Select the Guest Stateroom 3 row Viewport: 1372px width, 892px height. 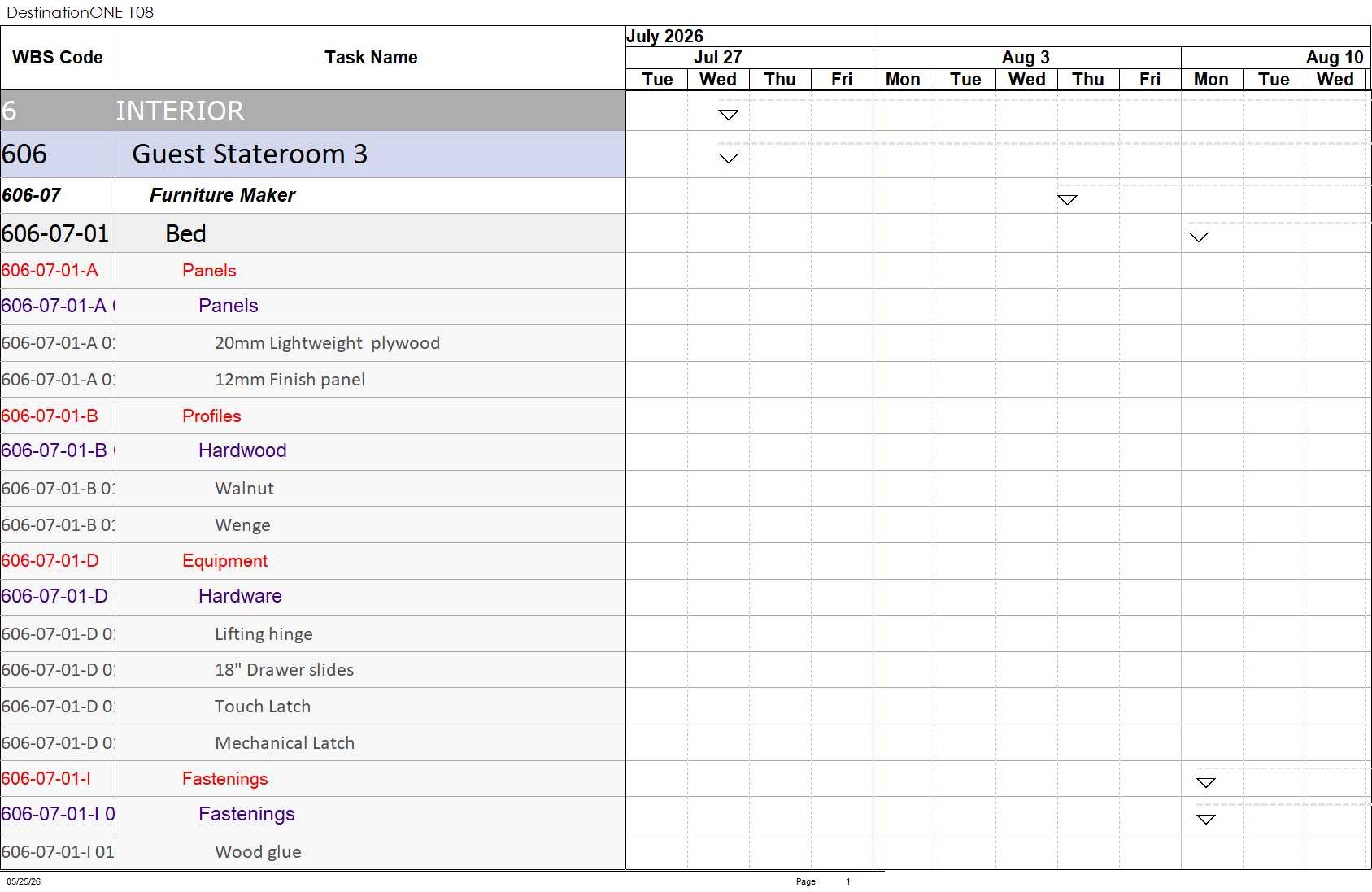313,154
